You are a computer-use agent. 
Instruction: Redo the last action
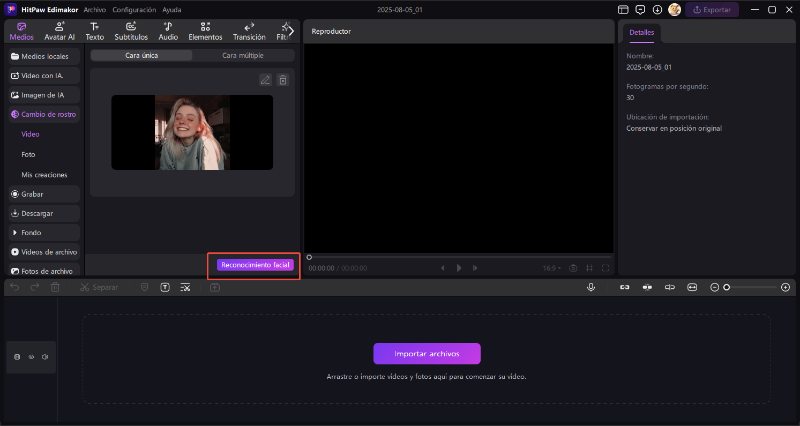(x=34, y=288)
